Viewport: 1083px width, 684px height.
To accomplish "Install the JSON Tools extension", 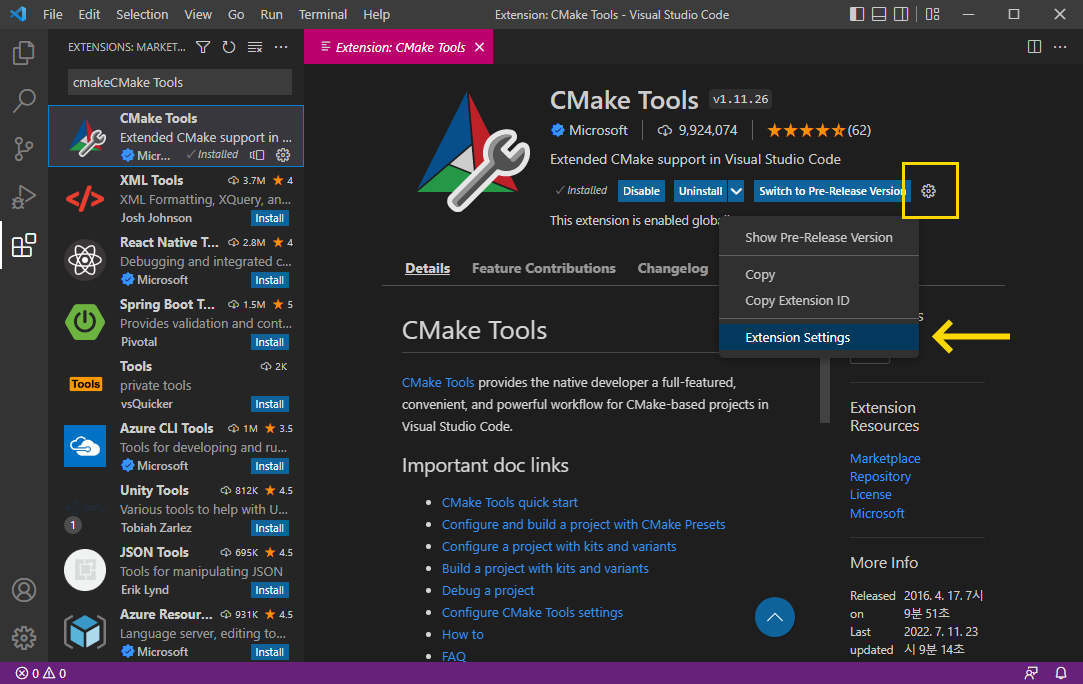I will 269,591.
